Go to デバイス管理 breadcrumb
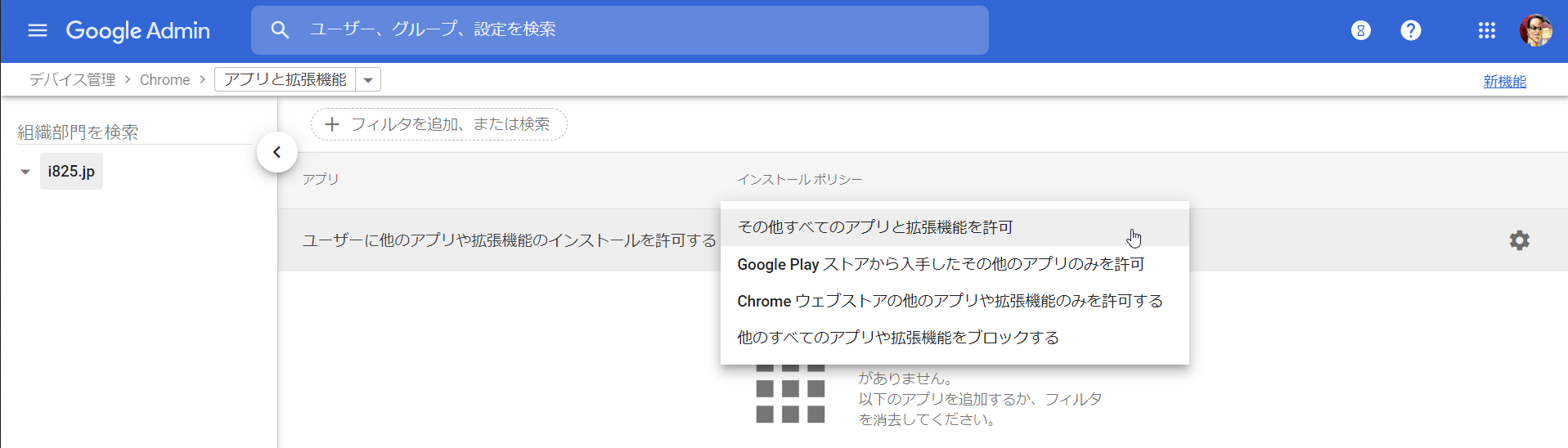 pyautogui.click(x=72, y=79)
